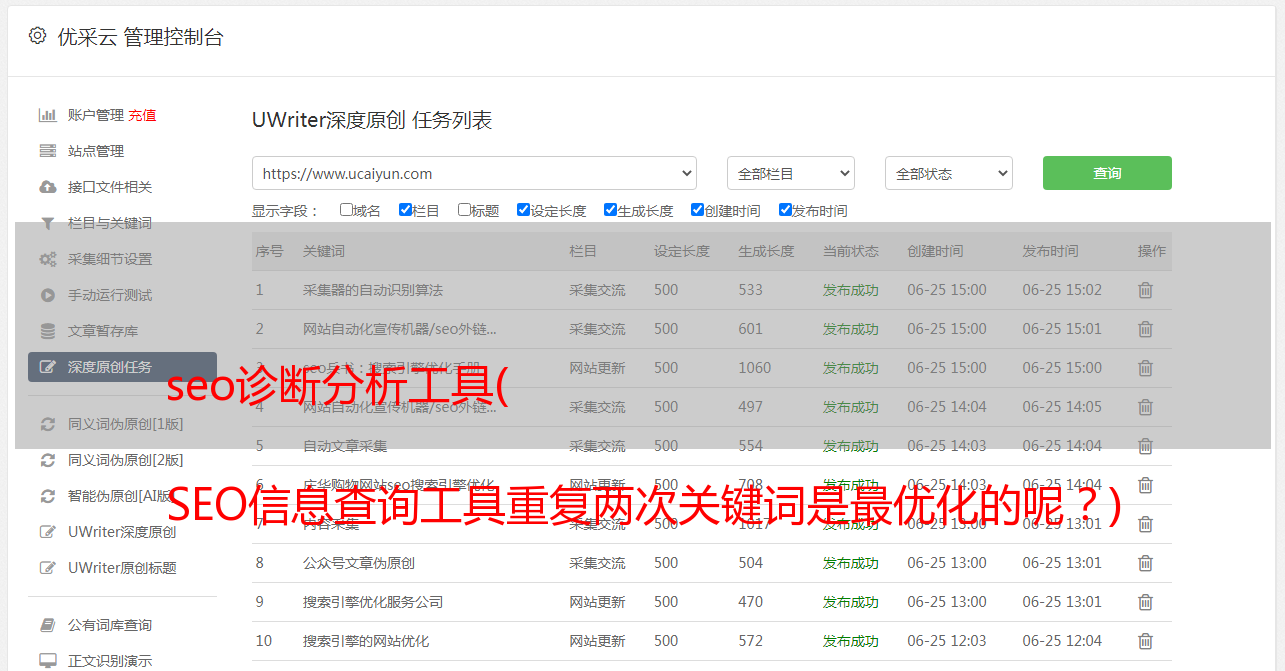
Task: Click the green 查询 button
Action: [x=1107, y=173]
